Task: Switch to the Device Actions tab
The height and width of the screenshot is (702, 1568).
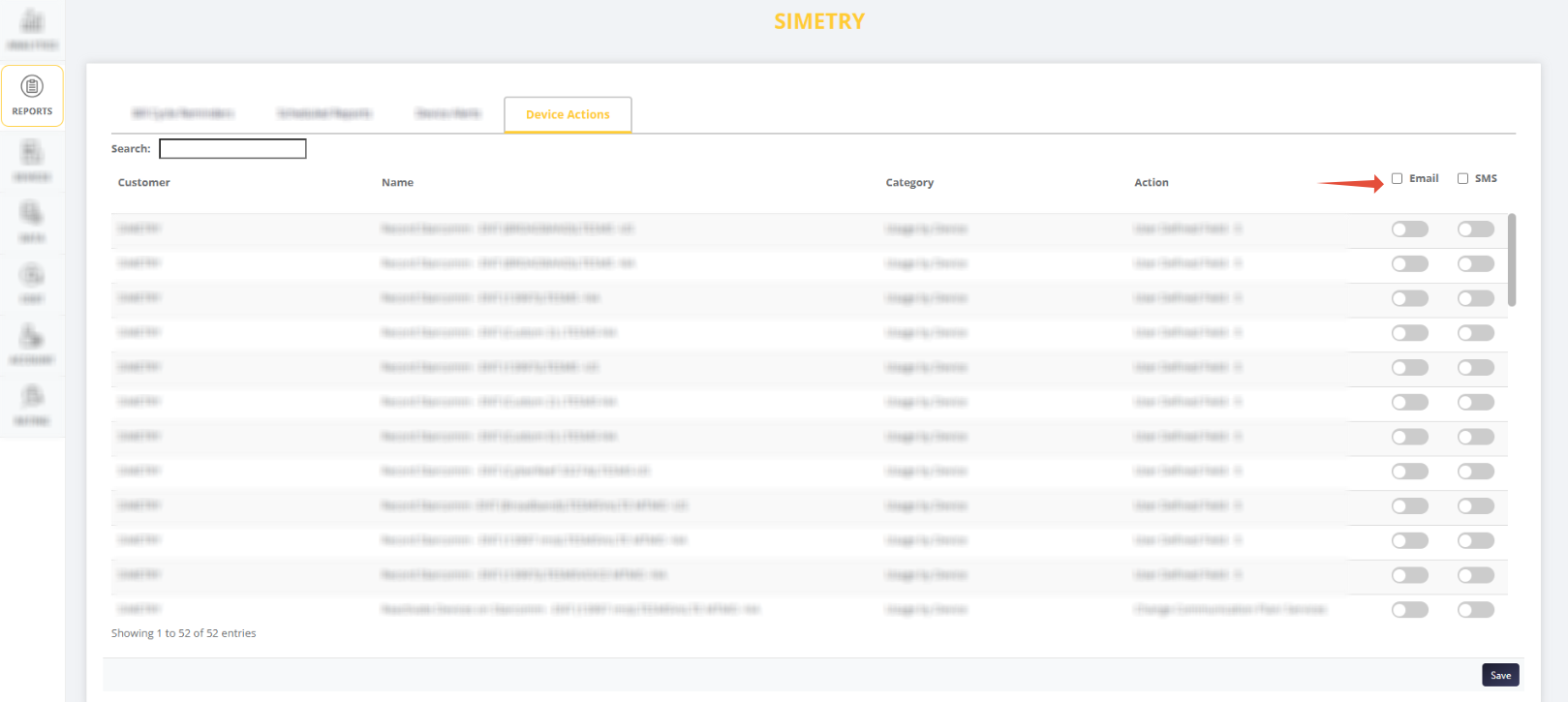Action: [x=568, y=114]
